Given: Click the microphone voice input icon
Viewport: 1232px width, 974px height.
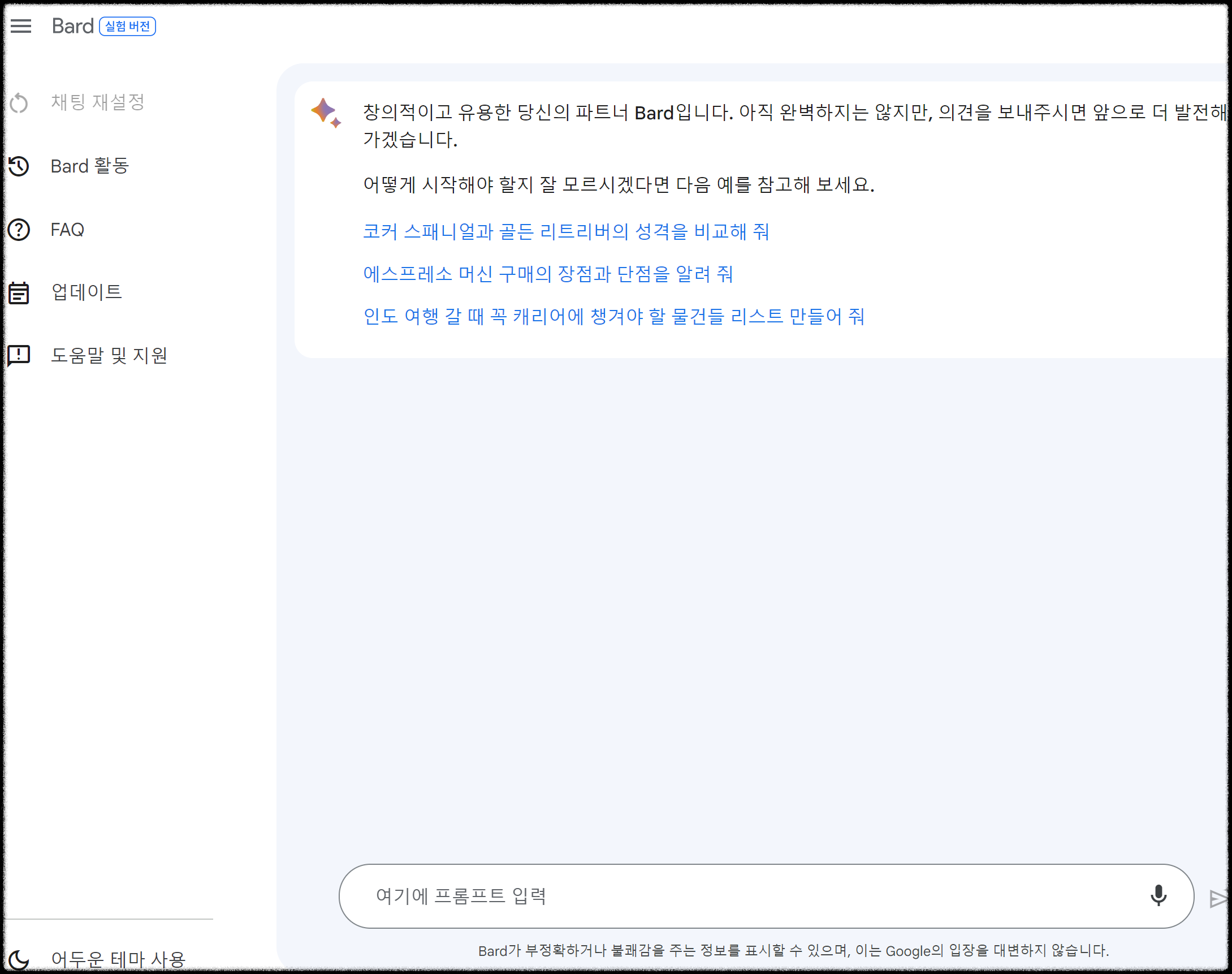Looking at the screenshot, I should click(x=1158, y=896).
